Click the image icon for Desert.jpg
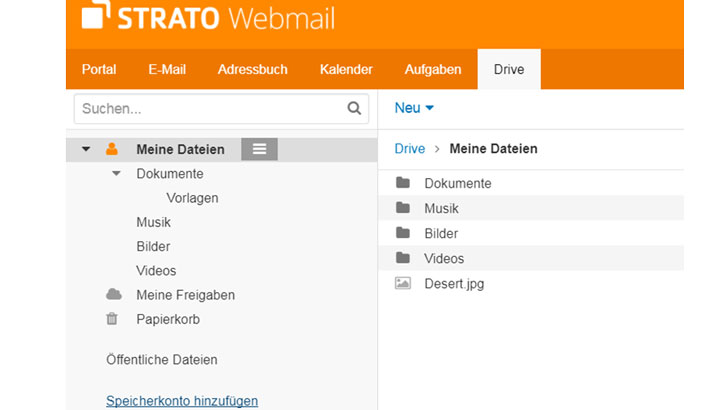 (x=403, y=283)
